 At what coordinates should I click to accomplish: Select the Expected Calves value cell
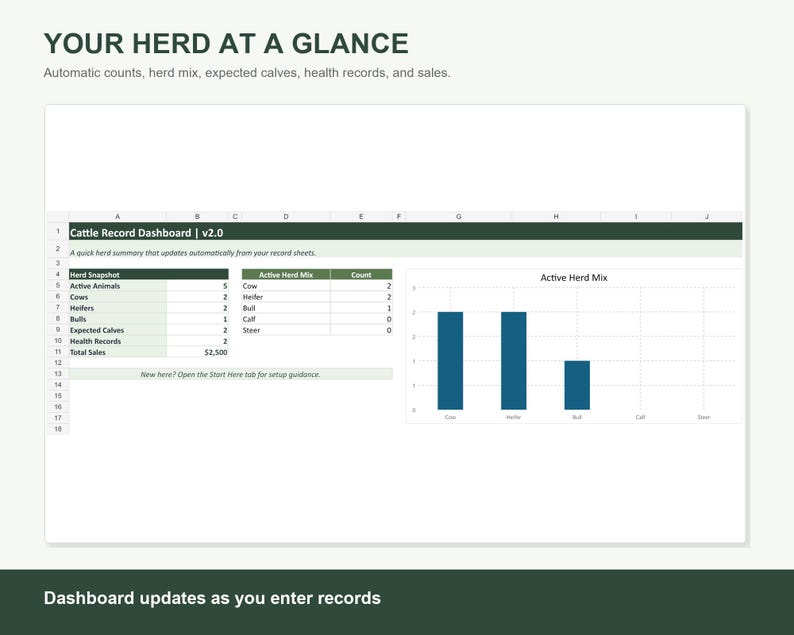click(197, 330)
